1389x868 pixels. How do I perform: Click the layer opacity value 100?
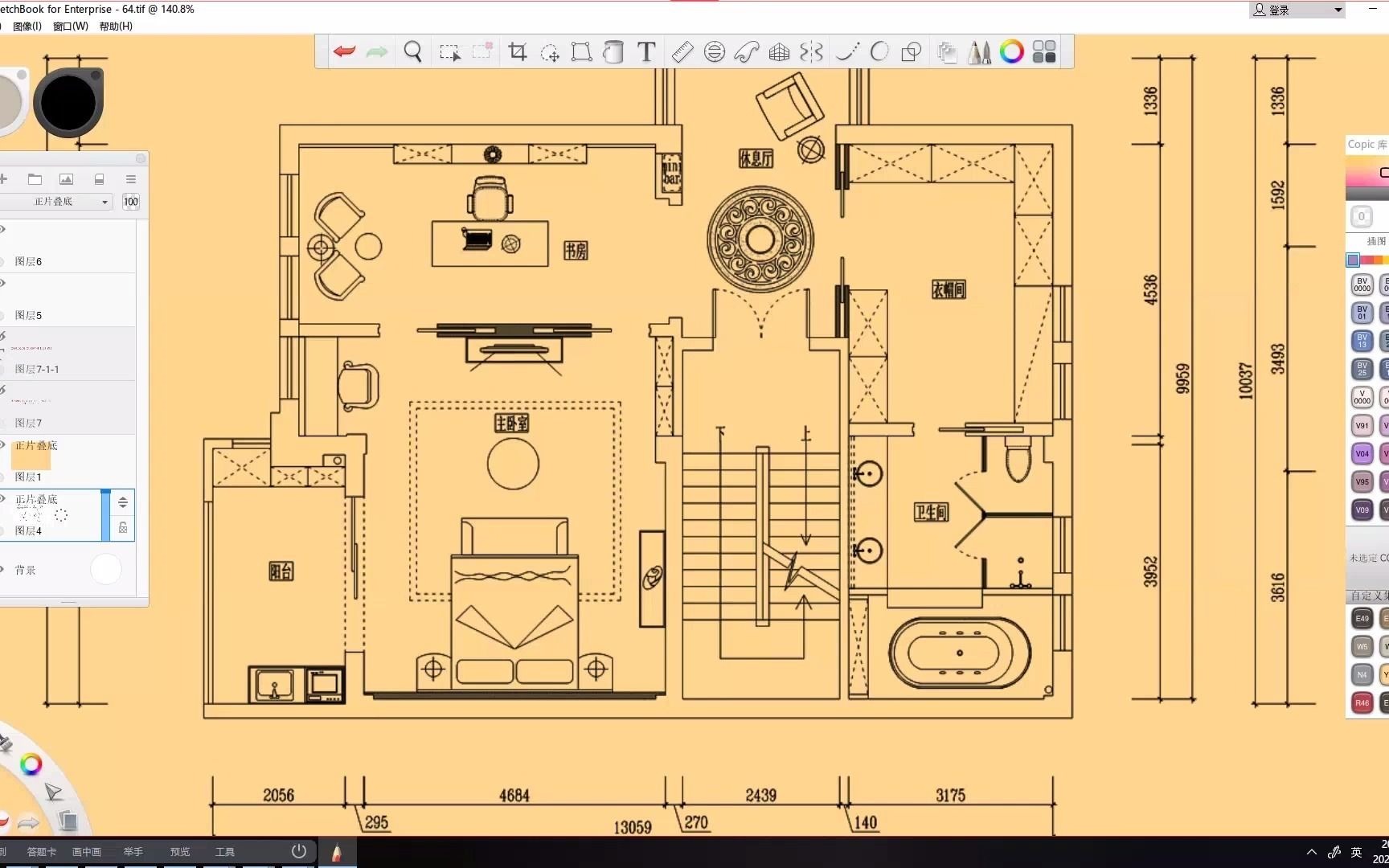coord(131,202)
